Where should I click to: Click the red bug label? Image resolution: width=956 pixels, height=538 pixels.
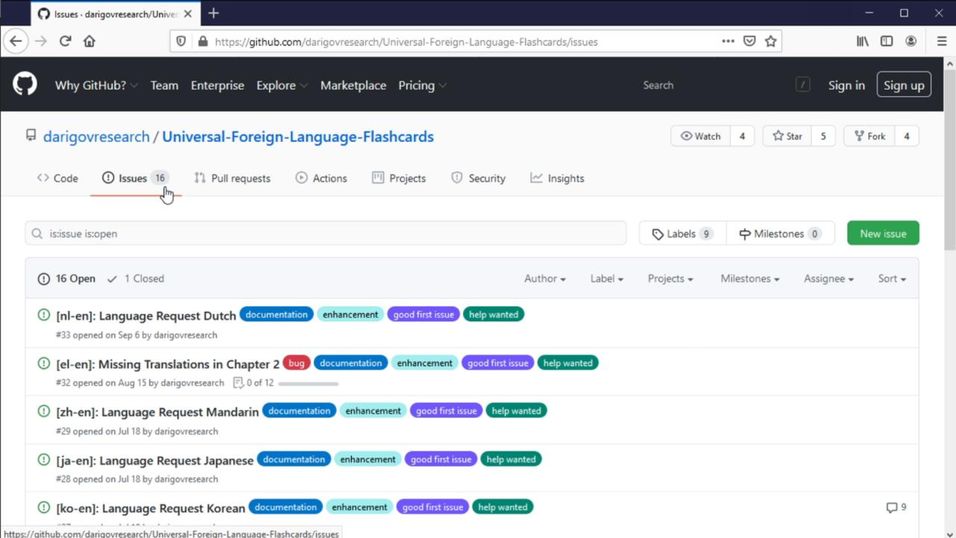click(296, 363)
